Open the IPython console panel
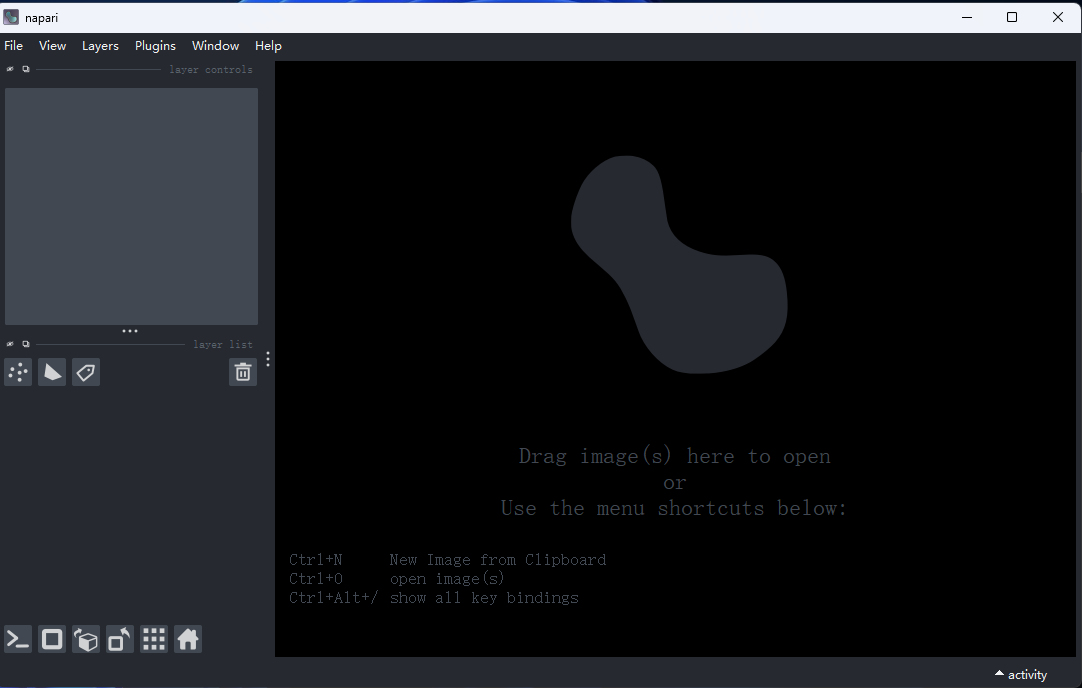 pyautogui.click(x=18, y=639)
